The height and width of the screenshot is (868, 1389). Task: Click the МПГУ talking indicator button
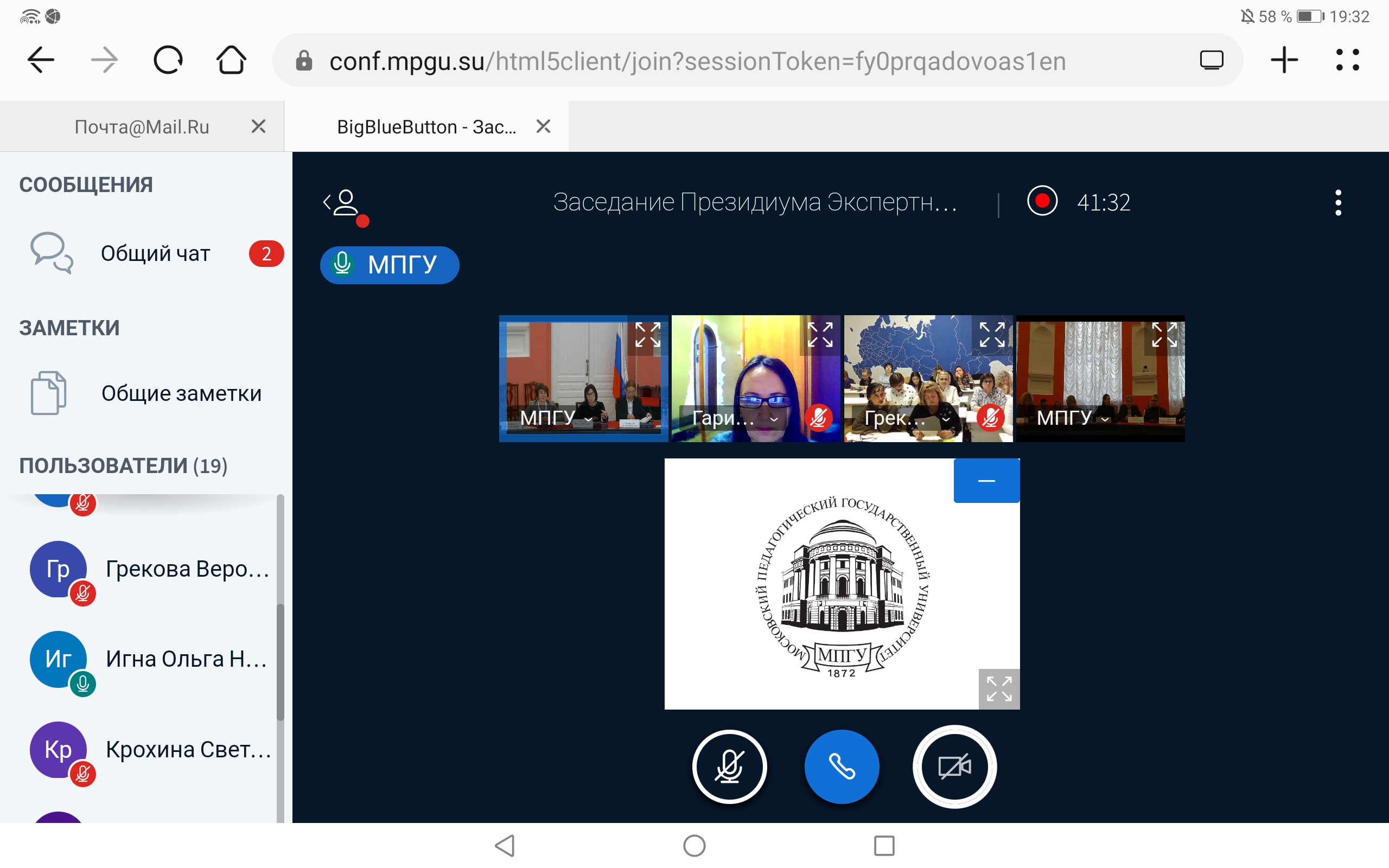(x=390, y=265)
